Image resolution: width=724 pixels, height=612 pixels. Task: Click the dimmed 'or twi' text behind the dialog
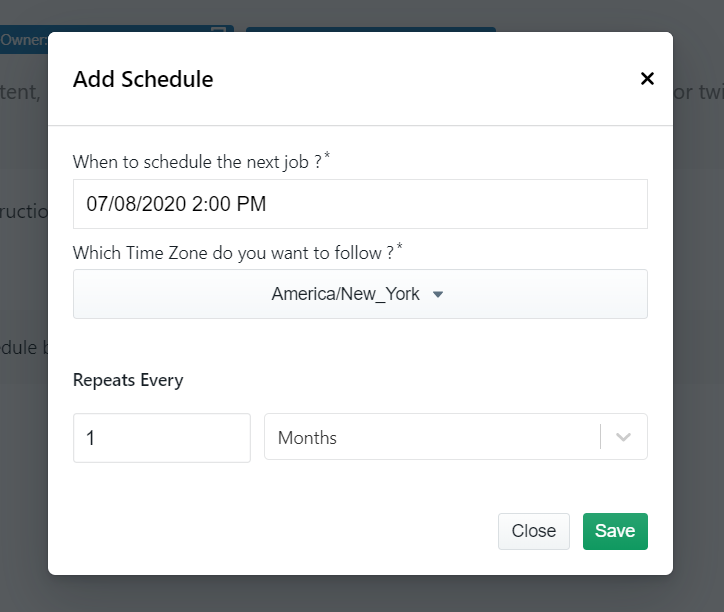(698, 92)
